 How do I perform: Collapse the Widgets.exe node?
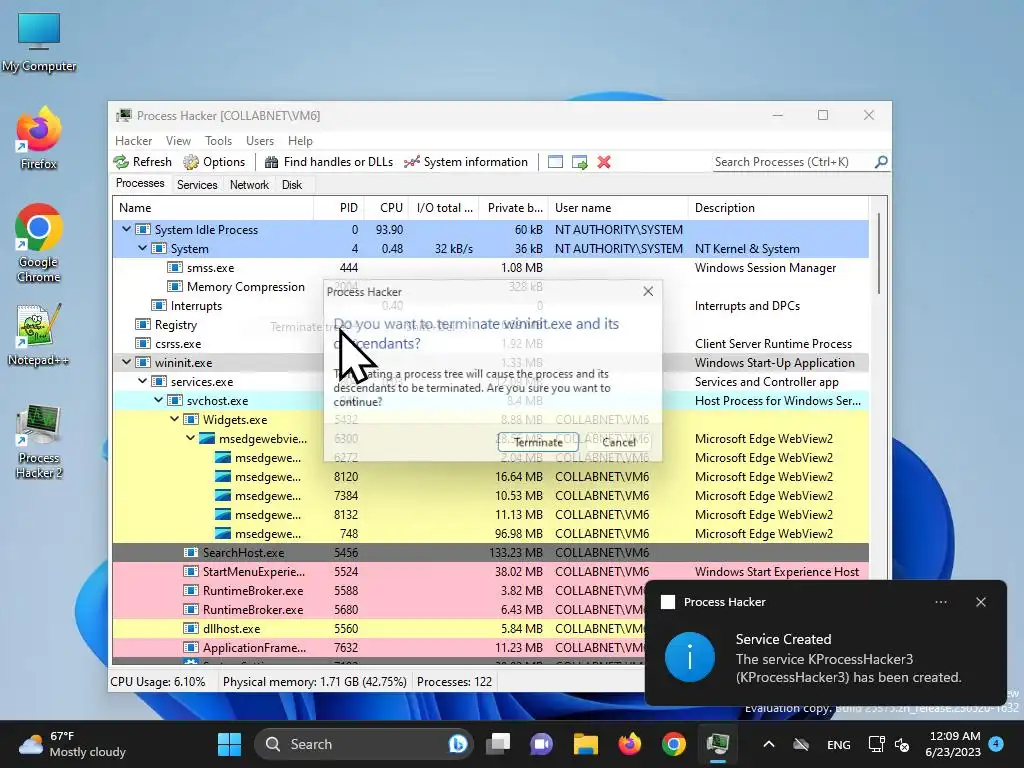[174, 419]
